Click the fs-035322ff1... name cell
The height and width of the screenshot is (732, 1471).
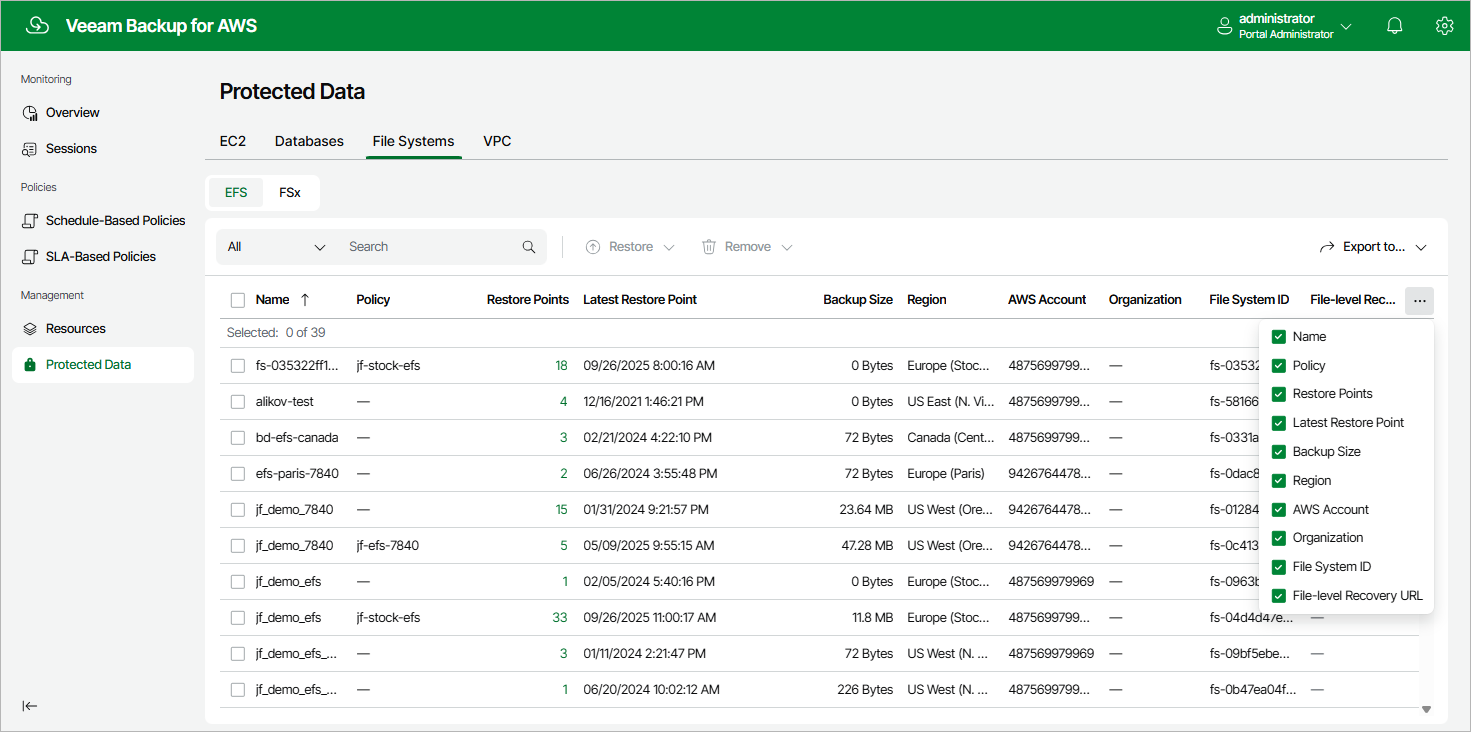[x=297, y=366]
